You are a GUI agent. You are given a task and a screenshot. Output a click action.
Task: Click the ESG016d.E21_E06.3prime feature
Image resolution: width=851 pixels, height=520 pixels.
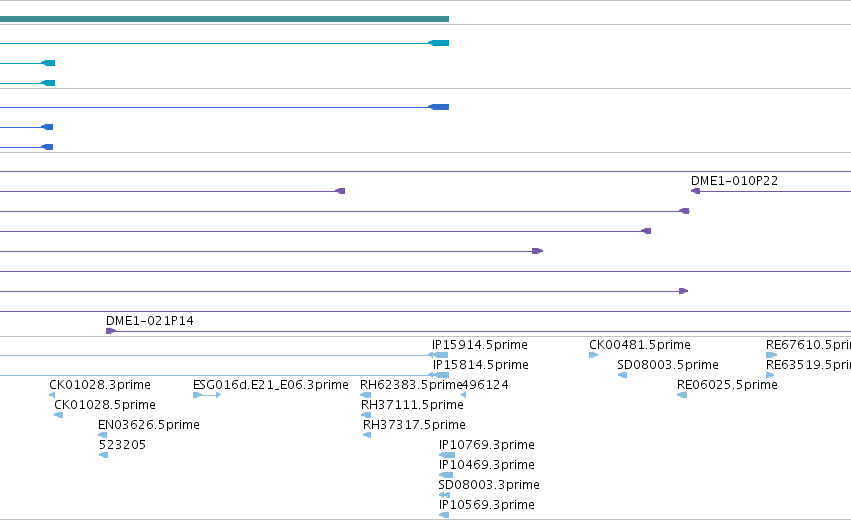tap(207, 395)
